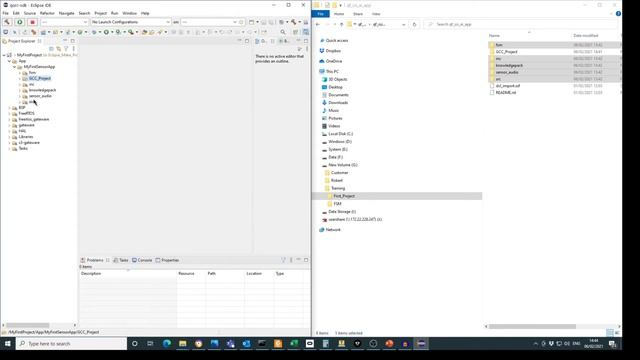Click the Refresh button in File Explorer address bar
640x360 pixels.
[x=414, y=24]
